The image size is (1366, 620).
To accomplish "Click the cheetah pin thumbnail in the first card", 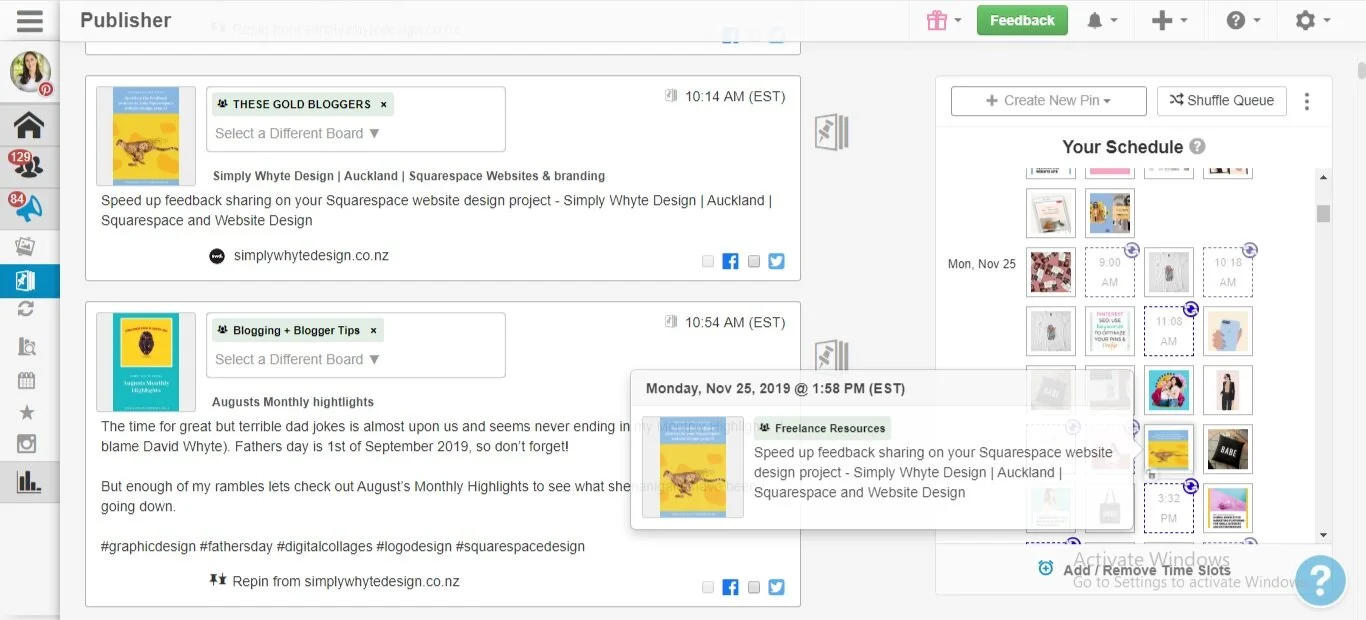I will tap(146, 136).
